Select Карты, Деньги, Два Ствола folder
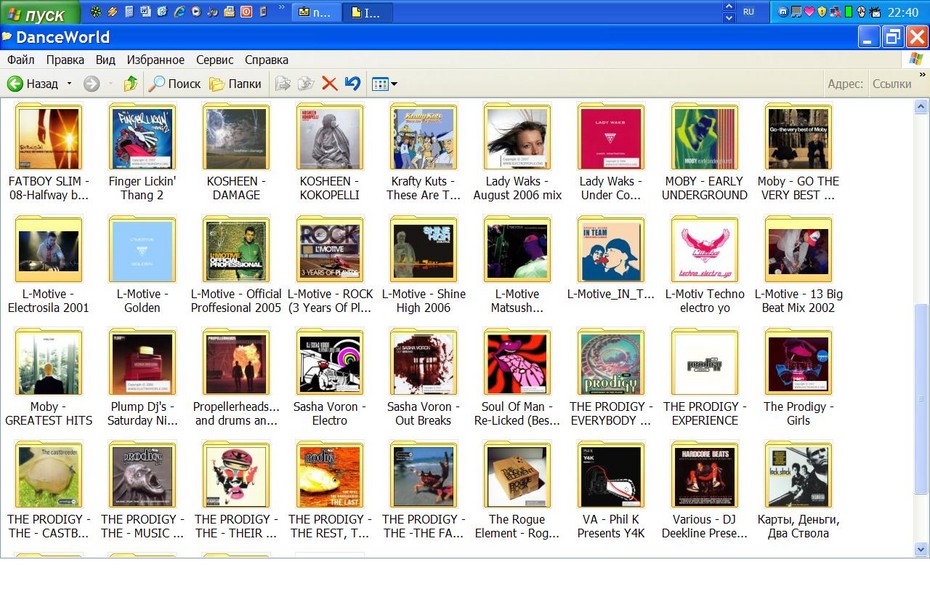The width and height of the screenshot is (930, 605). 798,491
